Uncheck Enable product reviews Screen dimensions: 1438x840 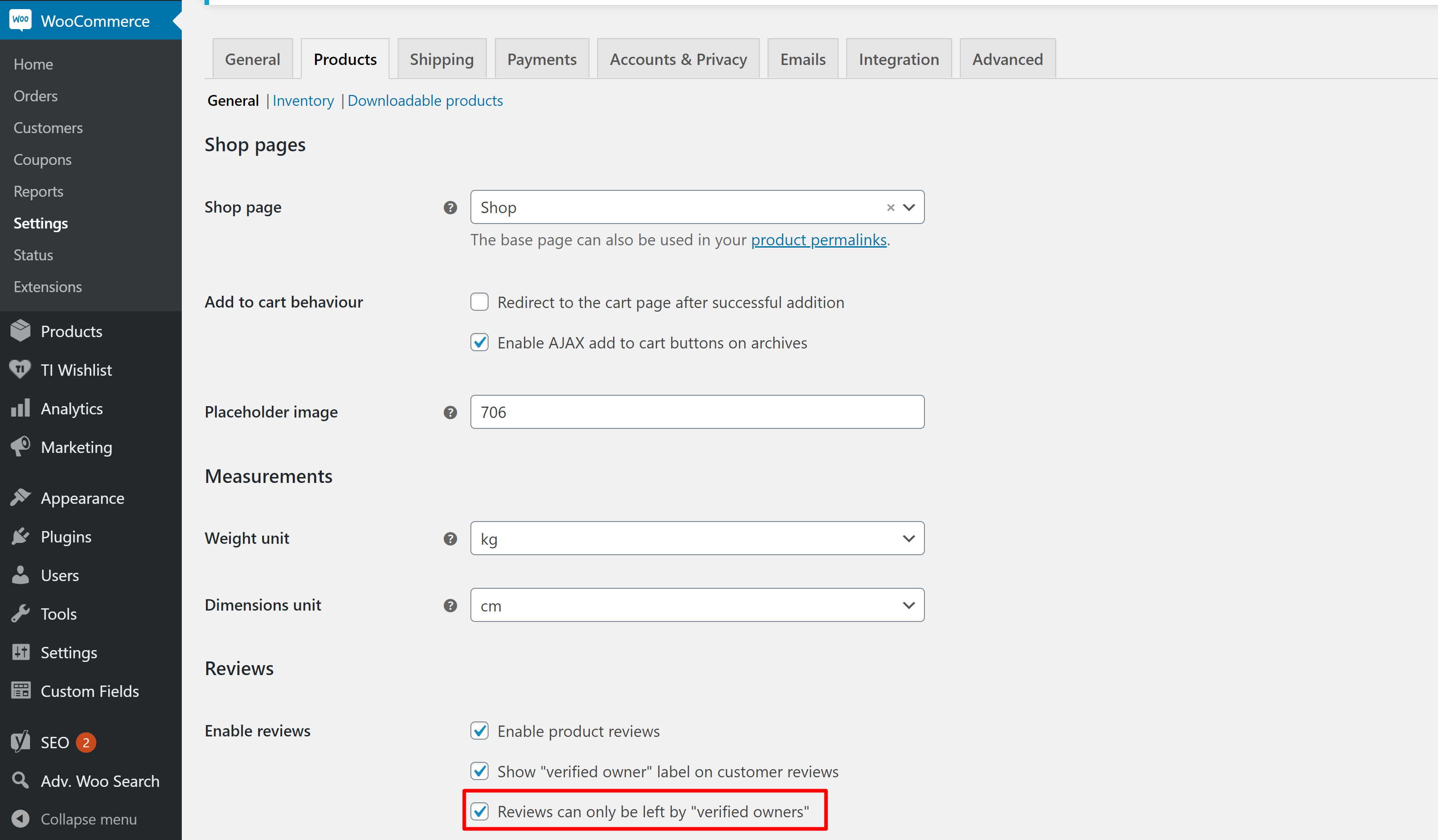coord(479,731)
